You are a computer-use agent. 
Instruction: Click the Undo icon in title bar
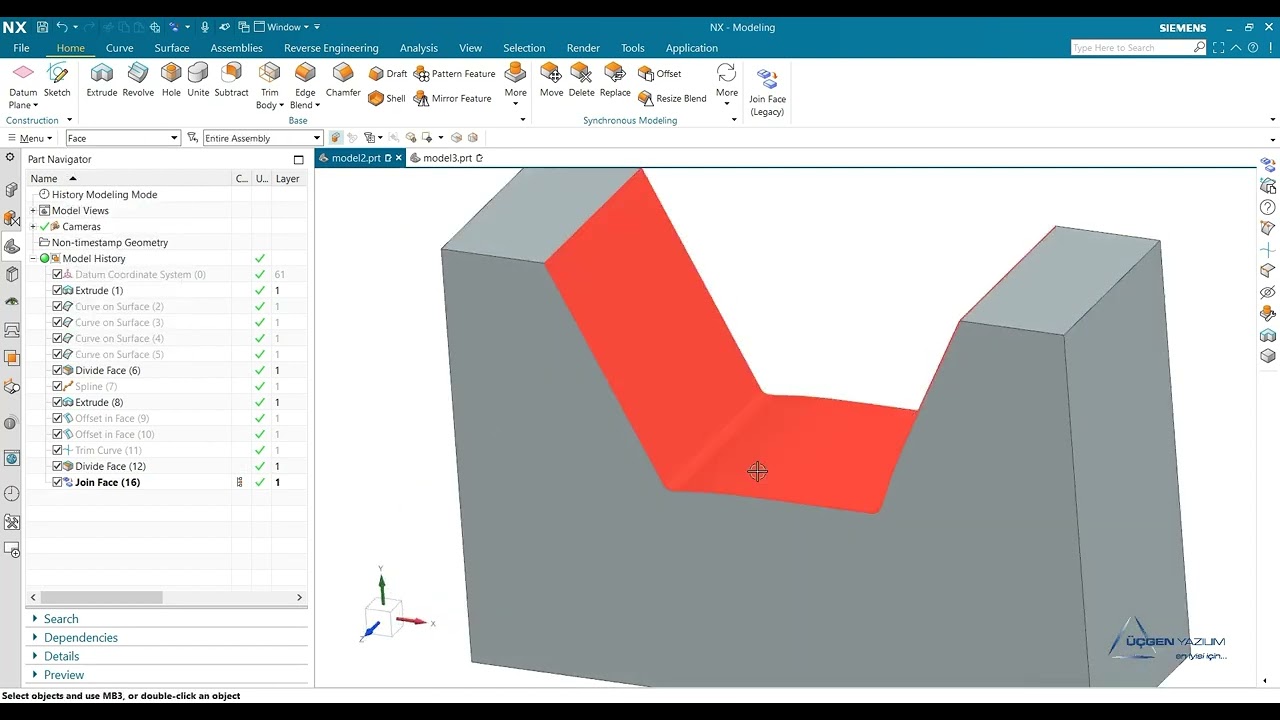pos(62,27)
